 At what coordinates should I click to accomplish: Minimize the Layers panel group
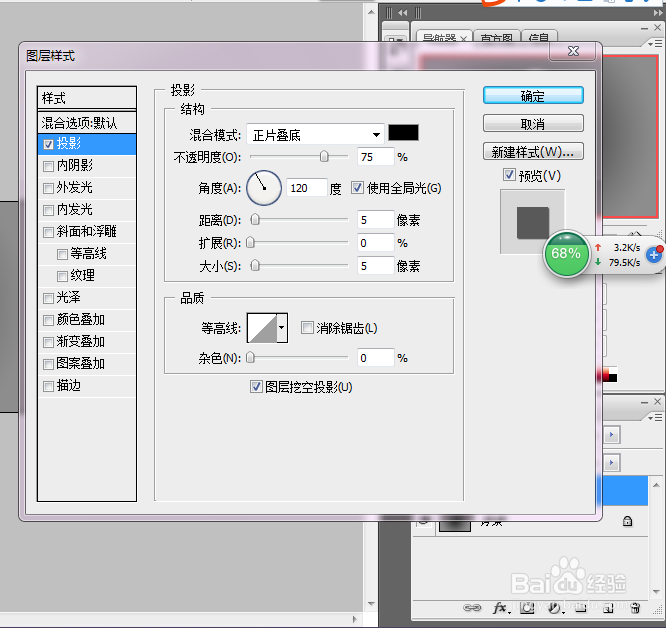click(644, 402)
